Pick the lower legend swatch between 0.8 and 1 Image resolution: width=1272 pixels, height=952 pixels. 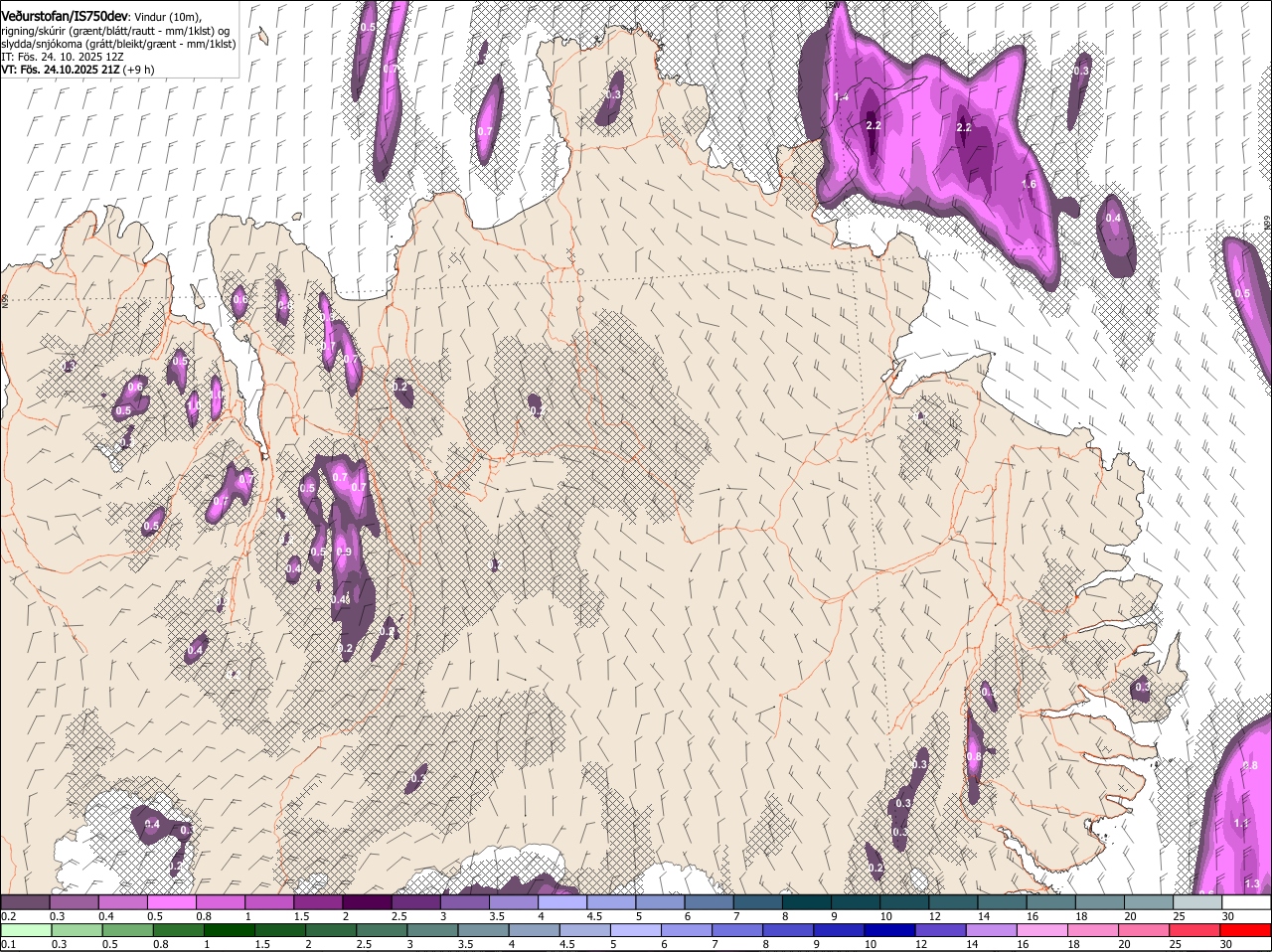point(179,930)
